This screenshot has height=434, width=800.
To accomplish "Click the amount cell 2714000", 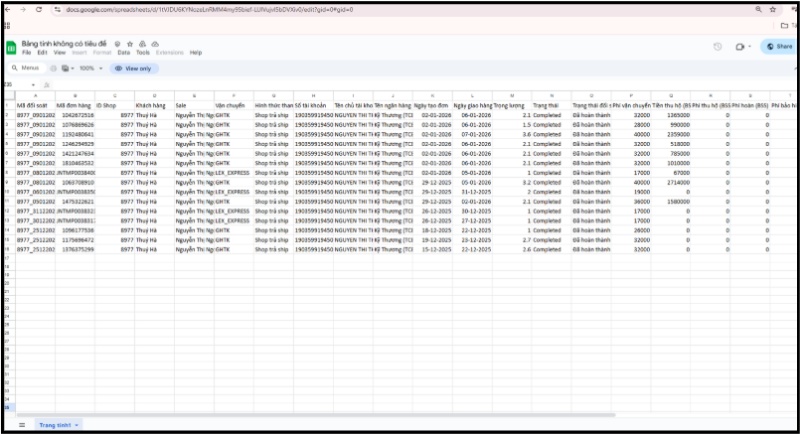I will 671,183.
